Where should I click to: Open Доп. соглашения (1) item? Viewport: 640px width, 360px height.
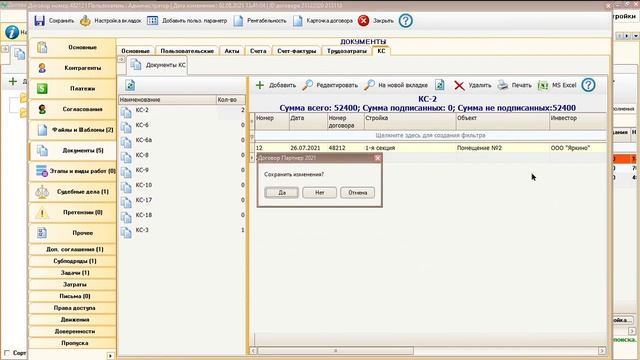pyautogui.click(x=73, y=249)
